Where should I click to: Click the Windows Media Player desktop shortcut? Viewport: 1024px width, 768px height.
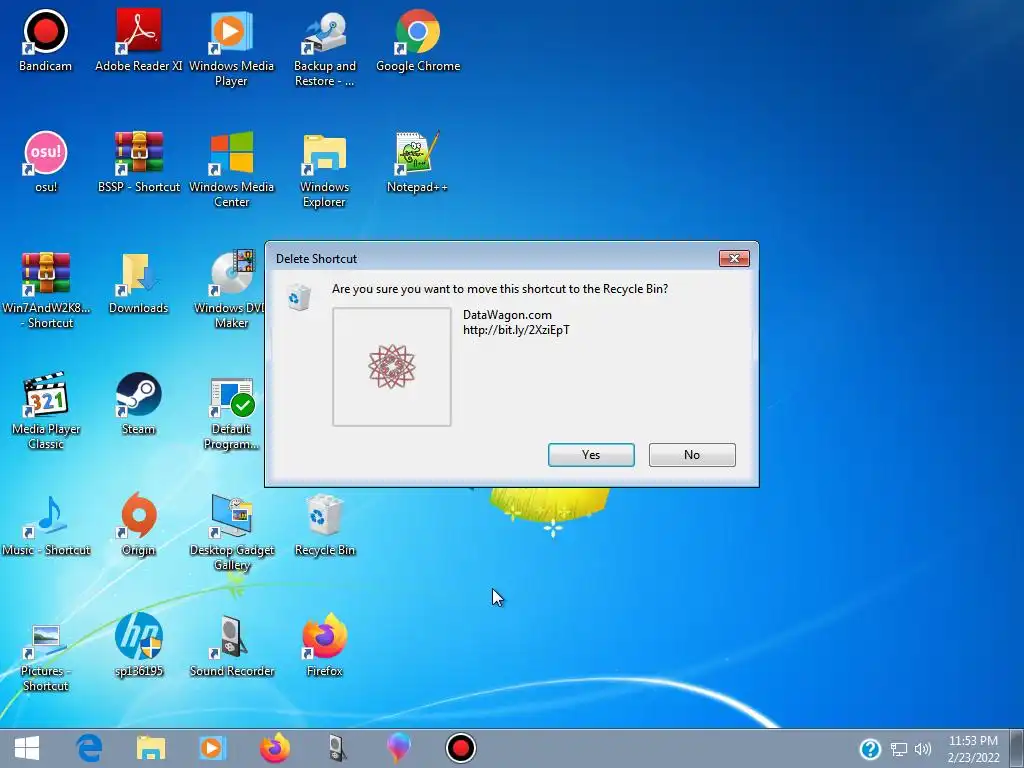(231, 49)
